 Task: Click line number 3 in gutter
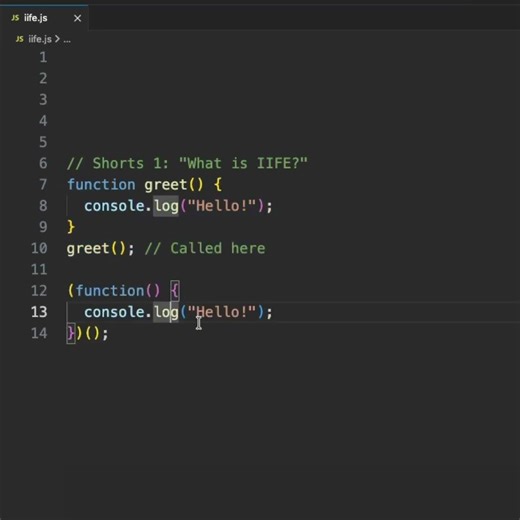[x=43, y=100]
